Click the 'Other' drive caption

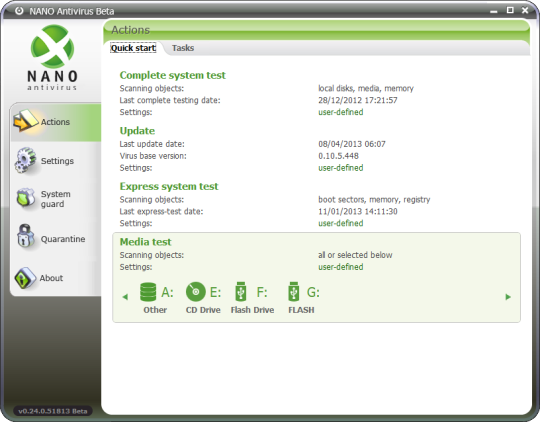pos(155,310)
